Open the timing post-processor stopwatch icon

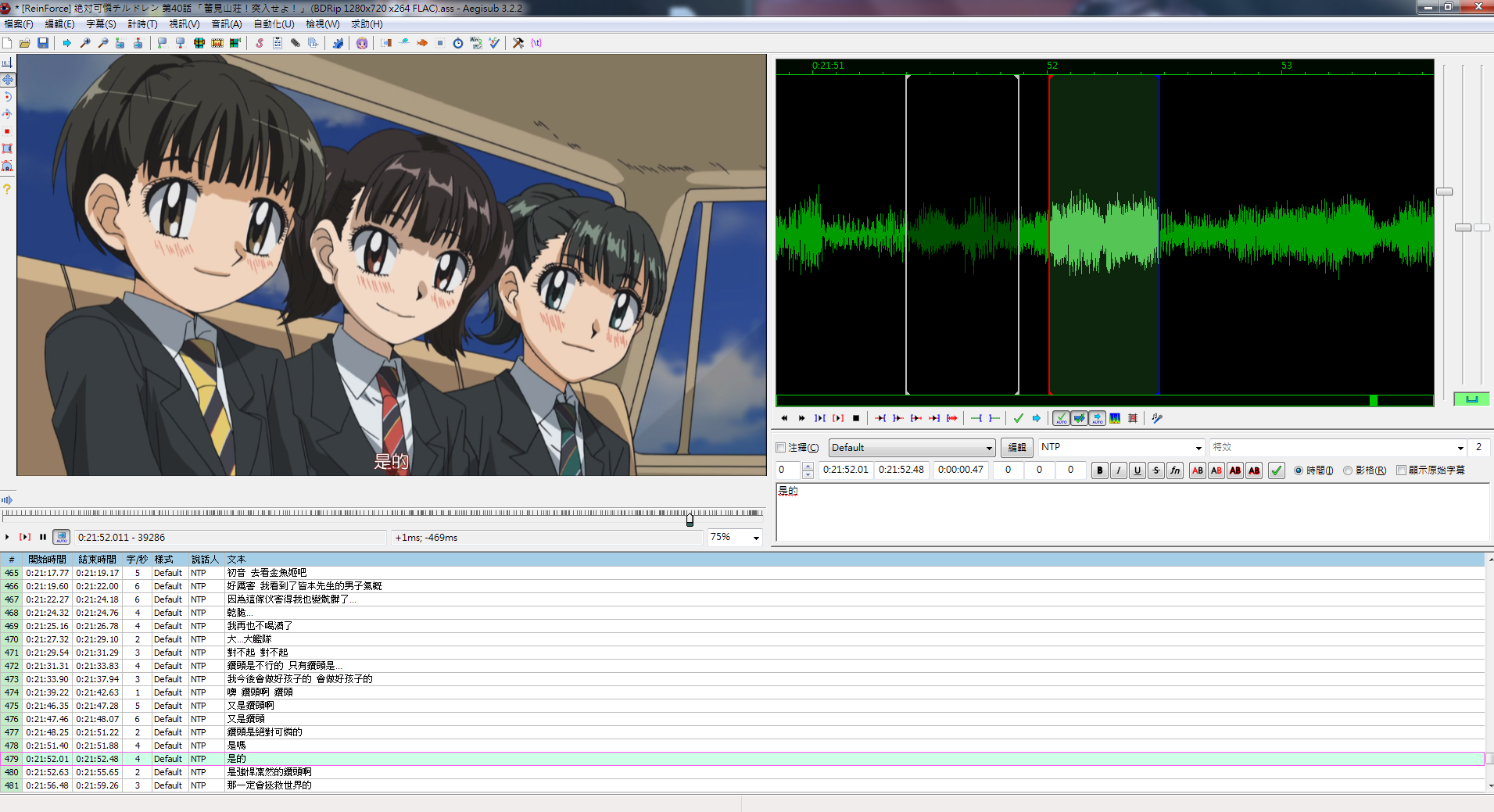(458, 43)
